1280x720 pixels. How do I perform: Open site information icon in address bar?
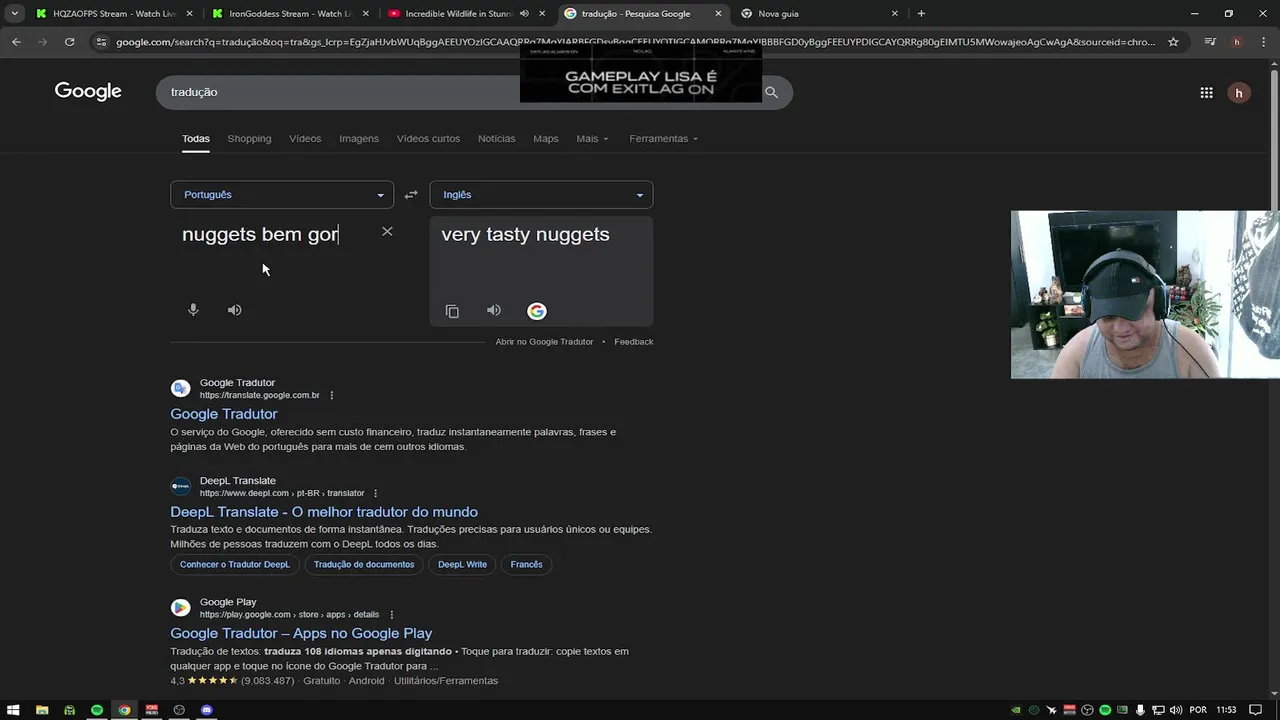(x=100, y=42)
